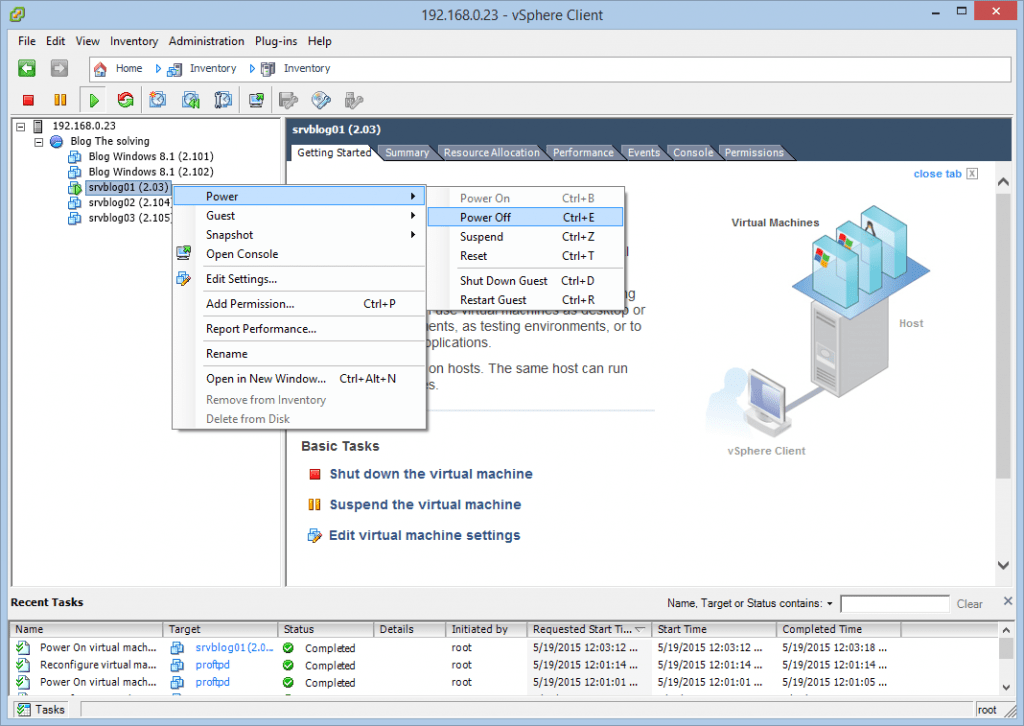Open the Summary tab
Viewport: 1024px width, 726px height.
click(x=406, y=152)
